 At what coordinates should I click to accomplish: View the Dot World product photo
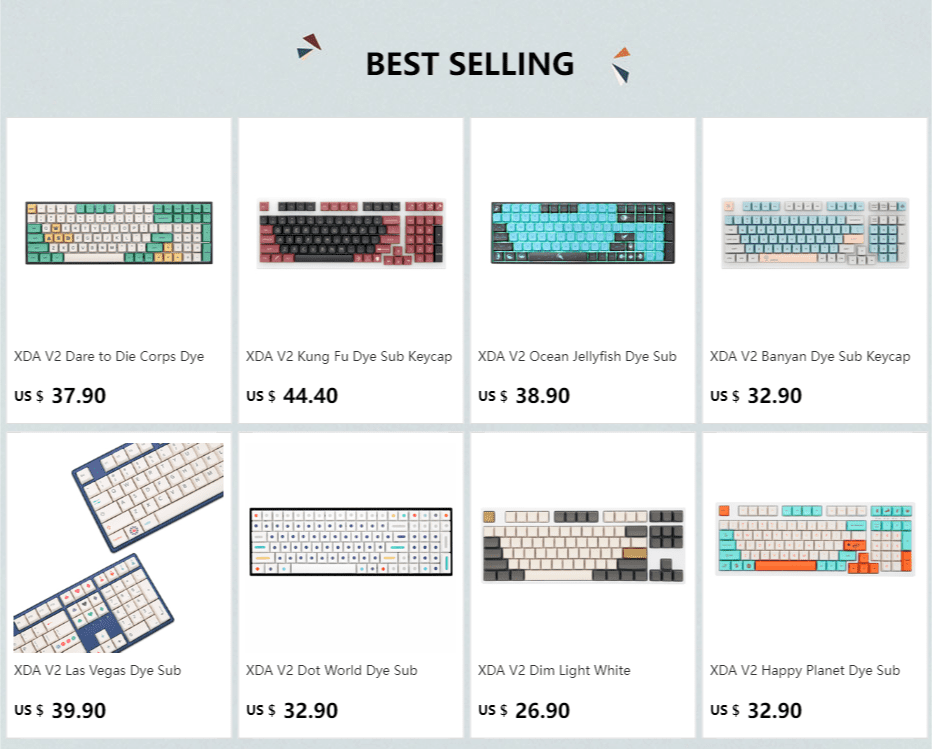click(x=349, y=545)
